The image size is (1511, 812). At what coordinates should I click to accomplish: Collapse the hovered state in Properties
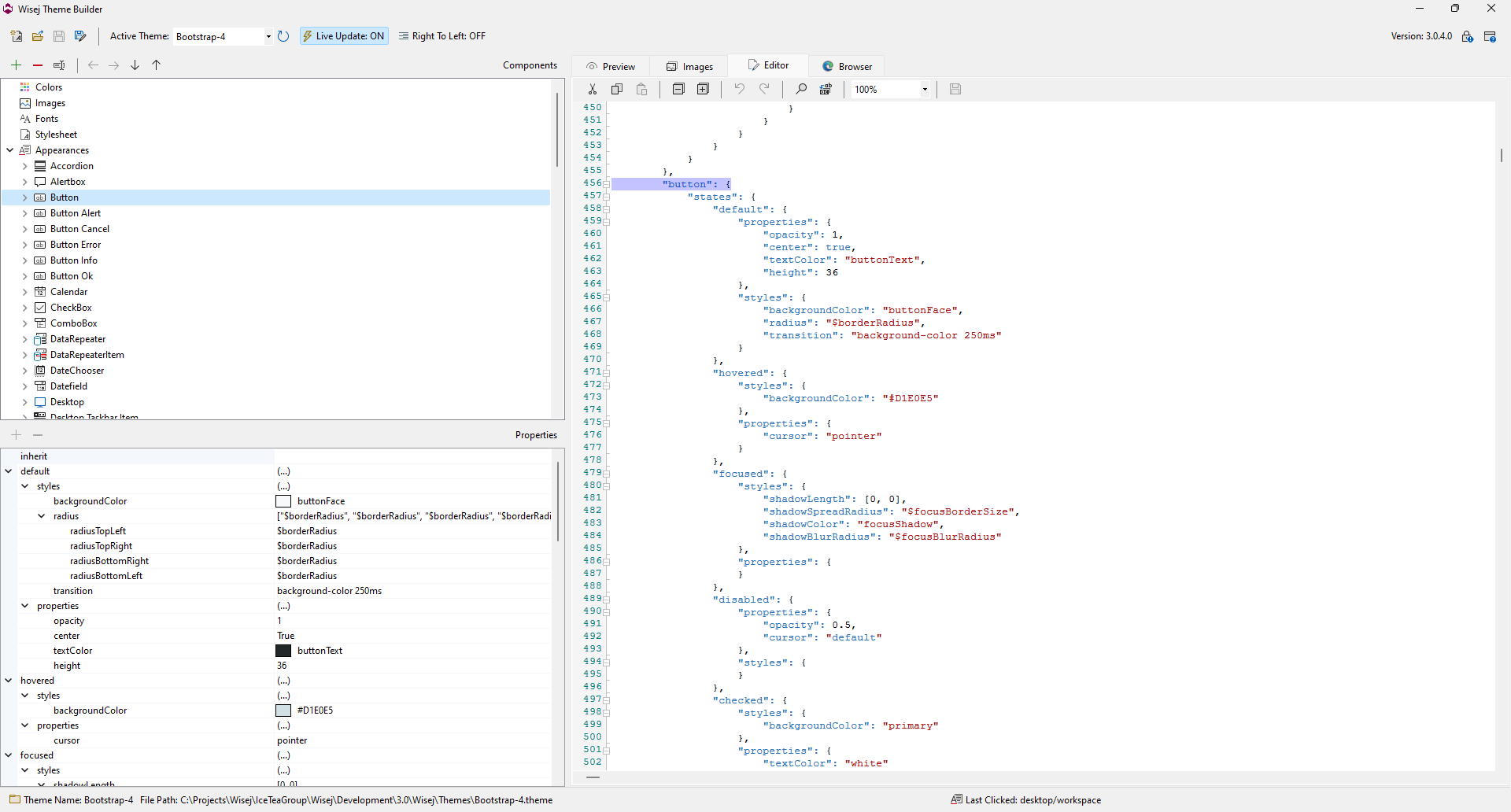tap(9, 681)
